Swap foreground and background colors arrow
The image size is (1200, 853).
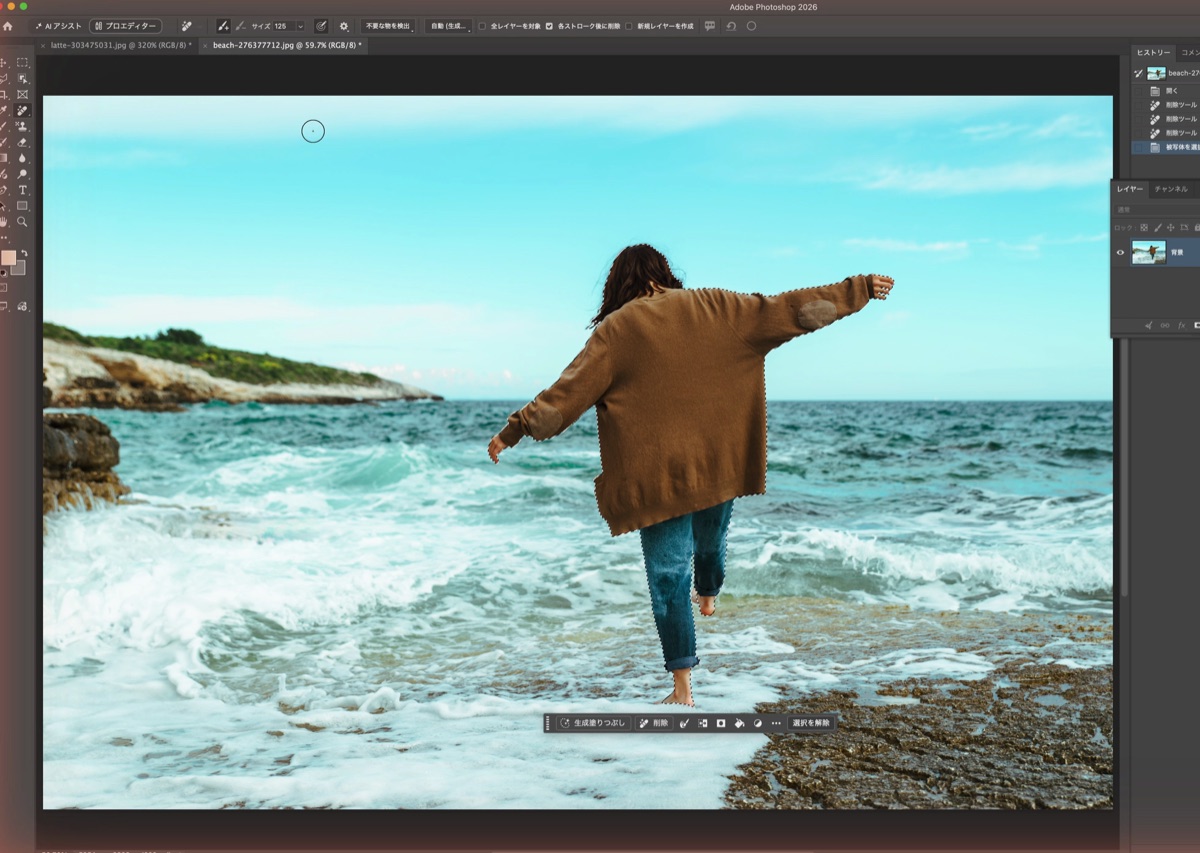coord(24,253)
